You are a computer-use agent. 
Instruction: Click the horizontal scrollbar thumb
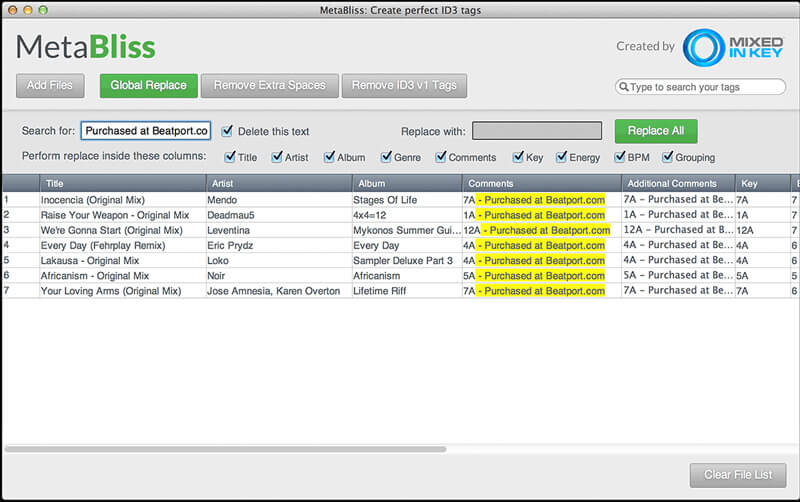coord(226,449)
